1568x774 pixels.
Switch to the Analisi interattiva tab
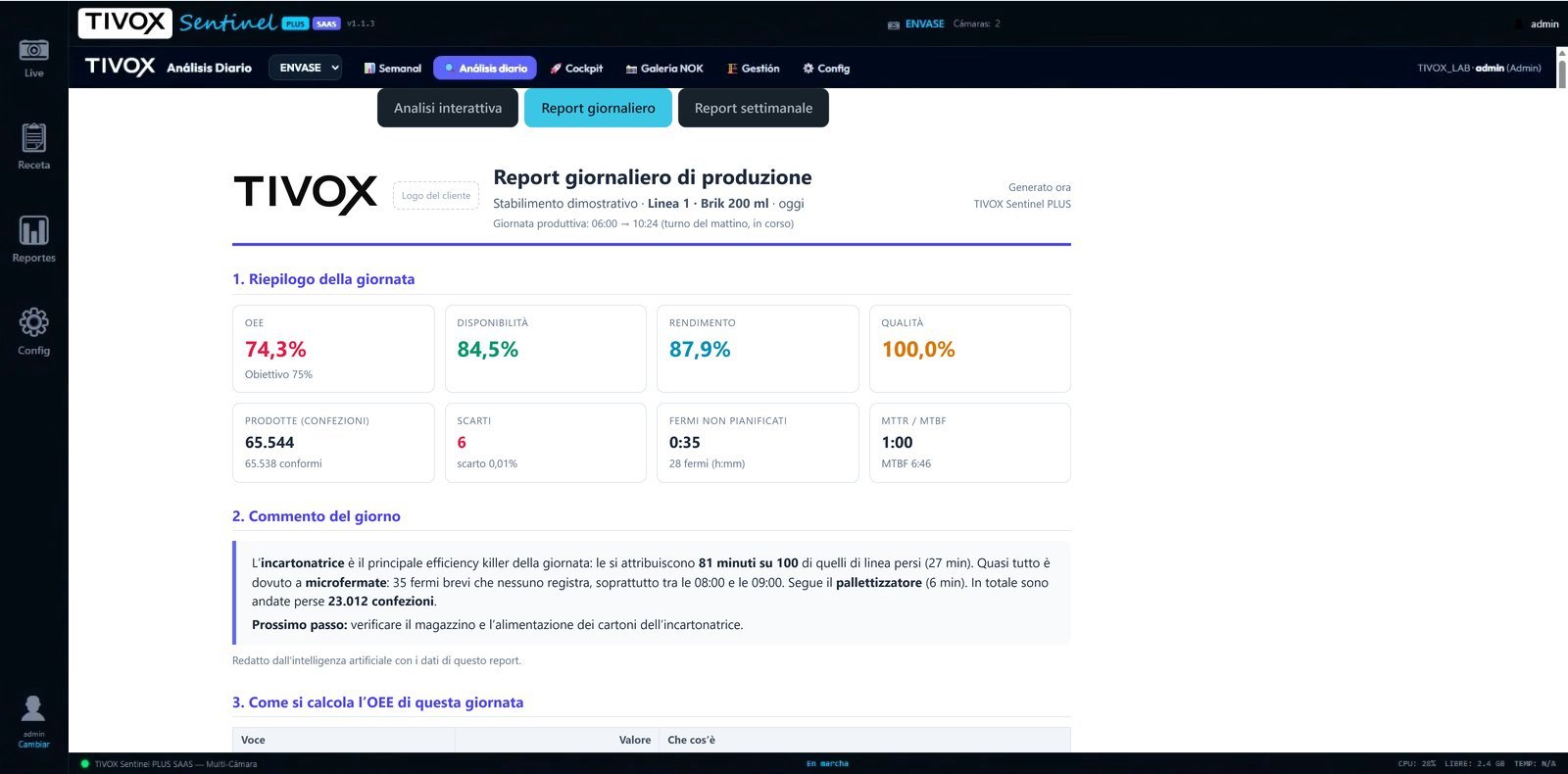coord(448,108)
